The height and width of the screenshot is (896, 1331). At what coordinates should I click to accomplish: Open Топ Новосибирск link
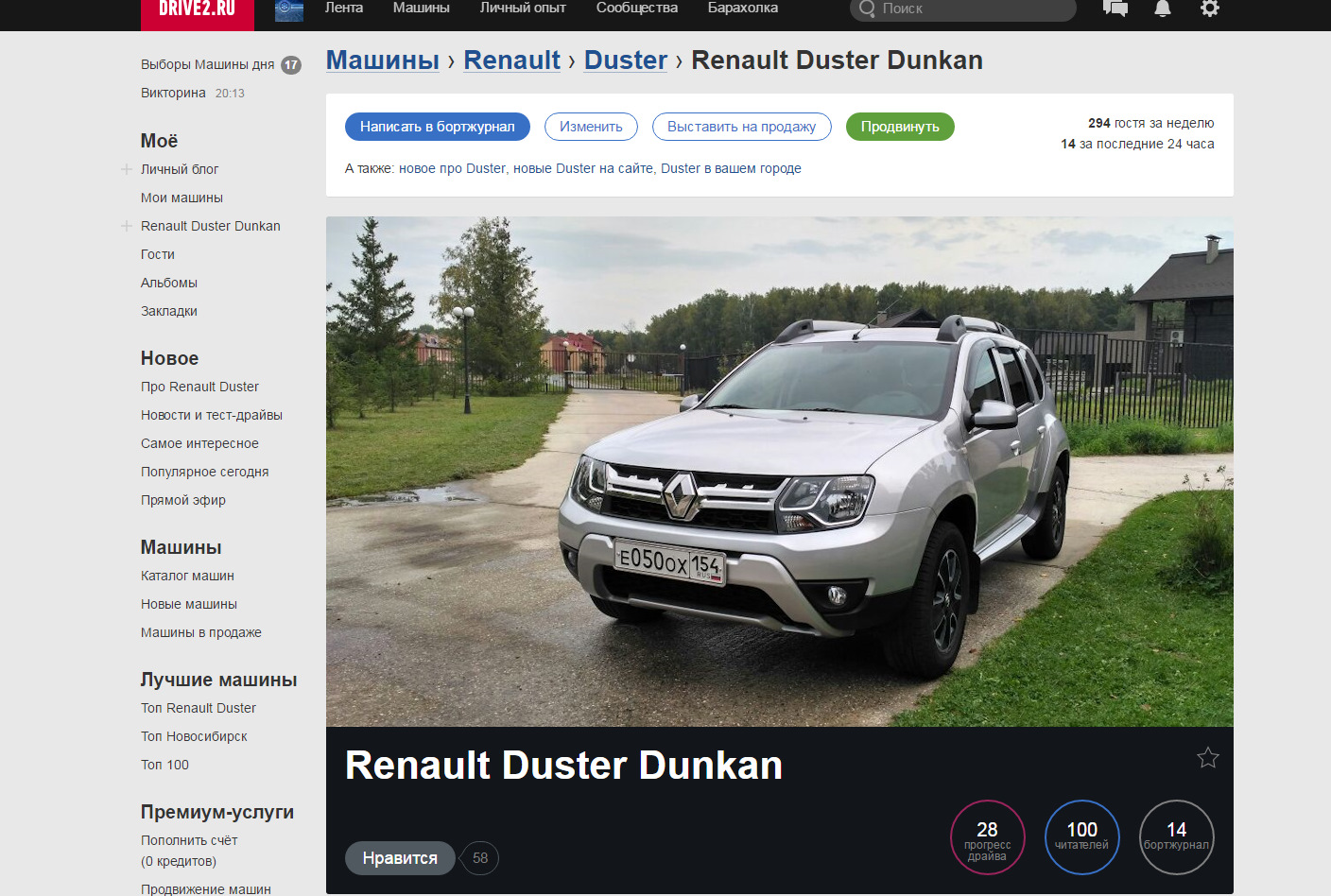(194, 736)
